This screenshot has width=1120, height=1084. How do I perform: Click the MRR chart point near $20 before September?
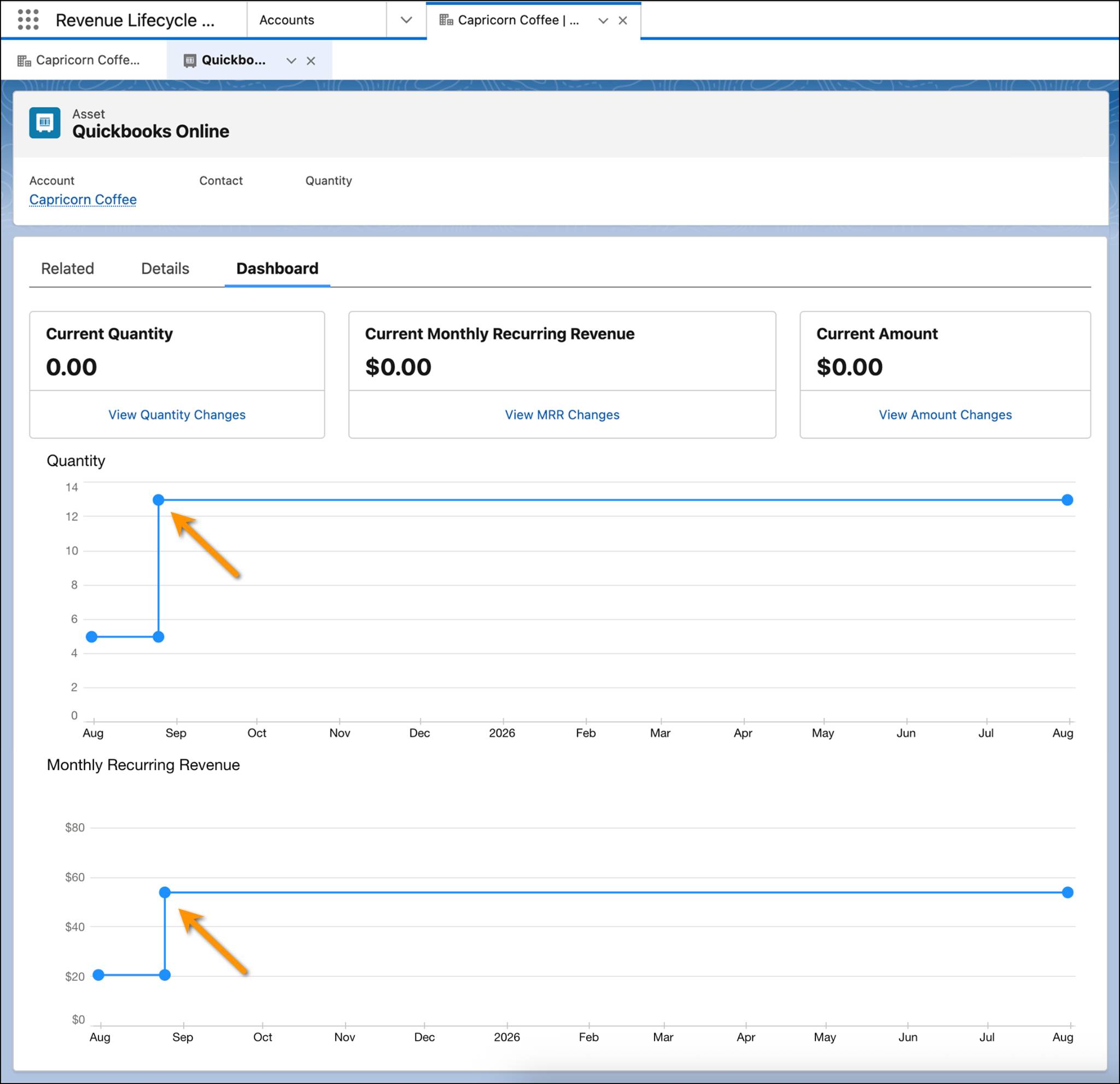coord(165,975)
